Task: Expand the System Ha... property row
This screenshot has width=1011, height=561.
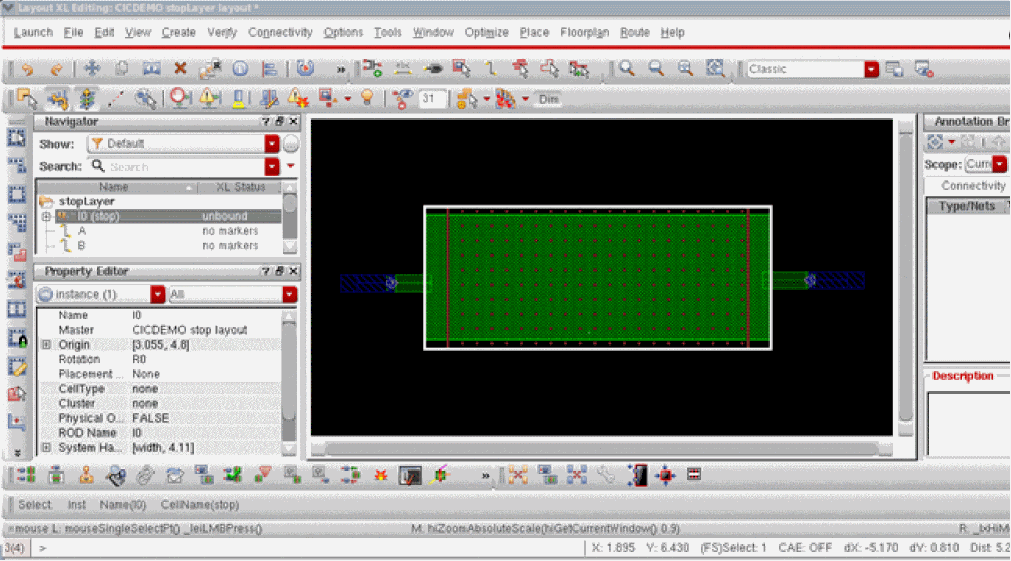Action: tap(46, 448)
